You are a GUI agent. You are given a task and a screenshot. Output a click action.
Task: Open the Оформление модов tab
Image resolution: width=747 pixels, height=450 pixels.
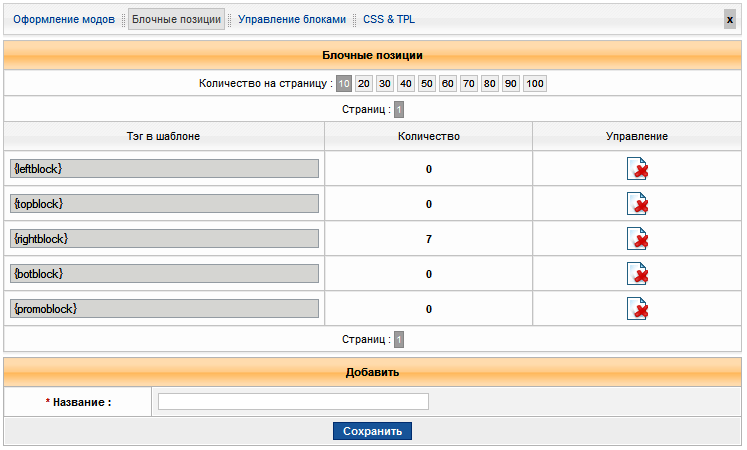point(63,19)
